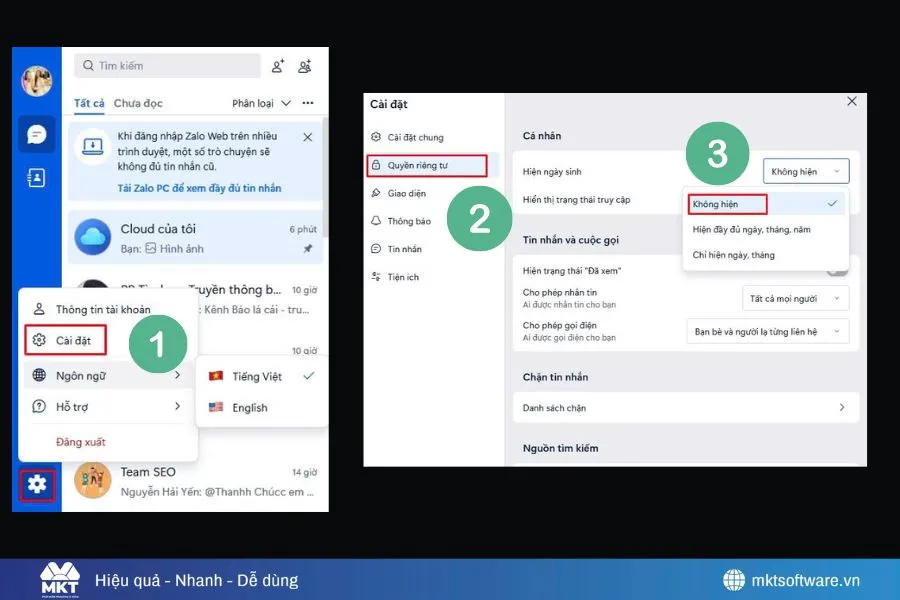Open the chat messages sidebar icon
This screenshot has width=900, height=600.
tap(37, 134)
